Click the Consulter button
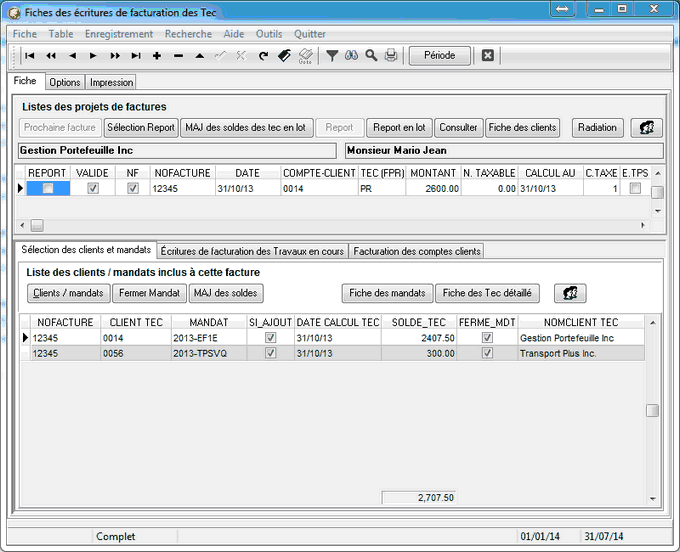 [x=458, y=127]
